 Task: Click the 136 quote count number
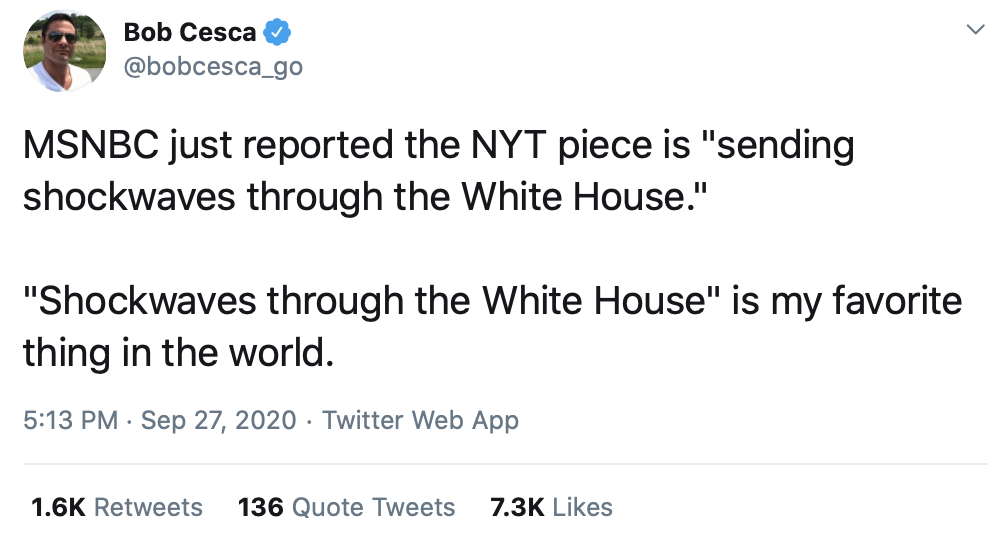point(261,507)
